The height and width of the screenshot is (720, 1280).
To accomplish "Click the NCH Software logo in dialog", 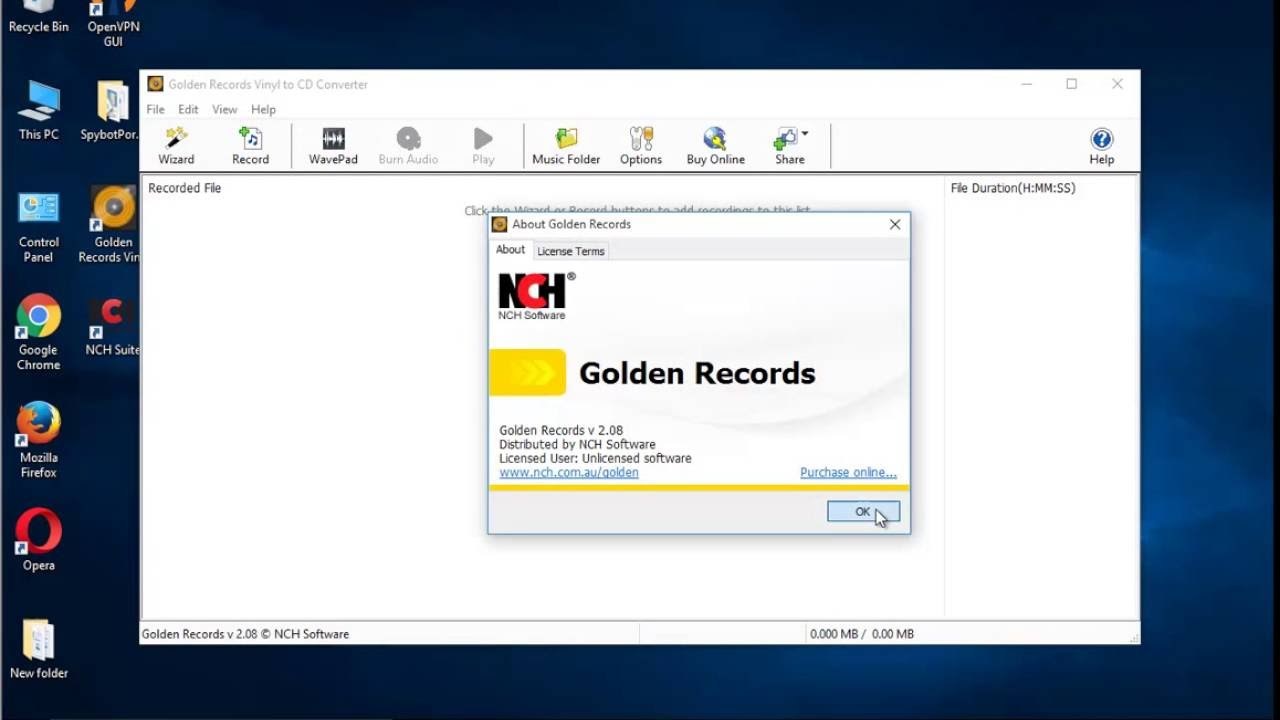I will [536, 296].
